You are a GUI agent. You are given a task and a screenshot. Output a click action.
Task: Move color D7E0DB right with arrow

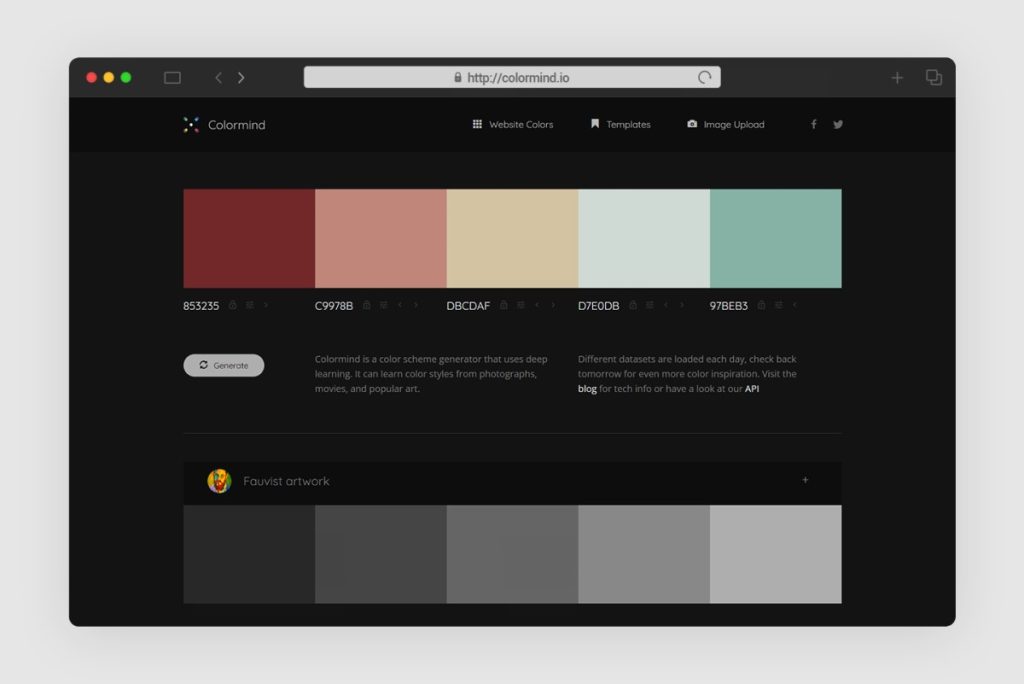coord(682,305)
